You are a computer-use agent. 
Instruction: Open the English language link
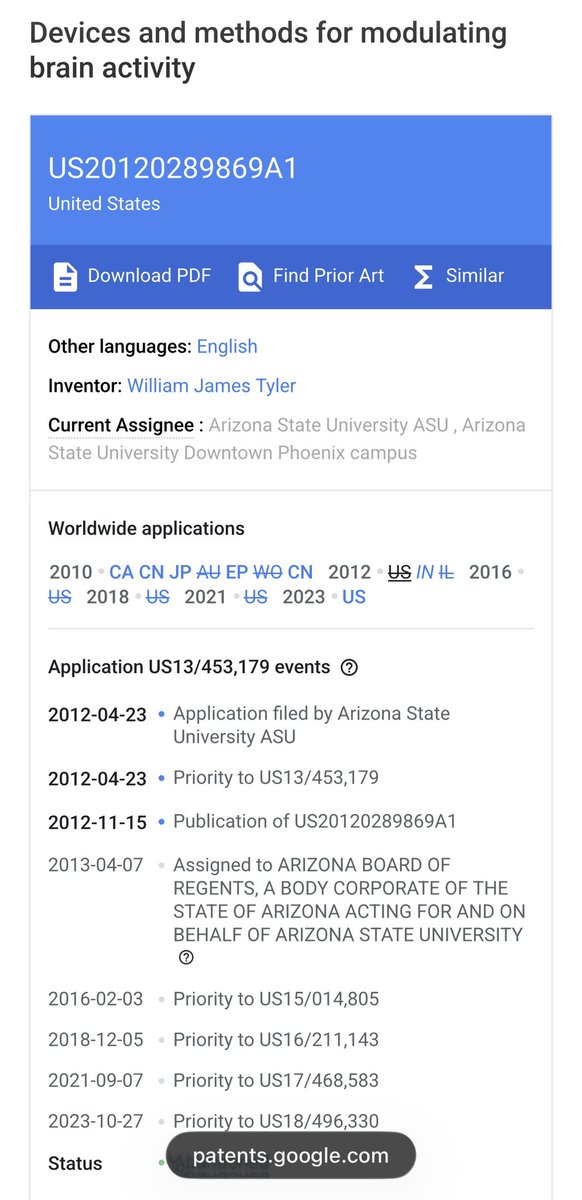[227, 347]
